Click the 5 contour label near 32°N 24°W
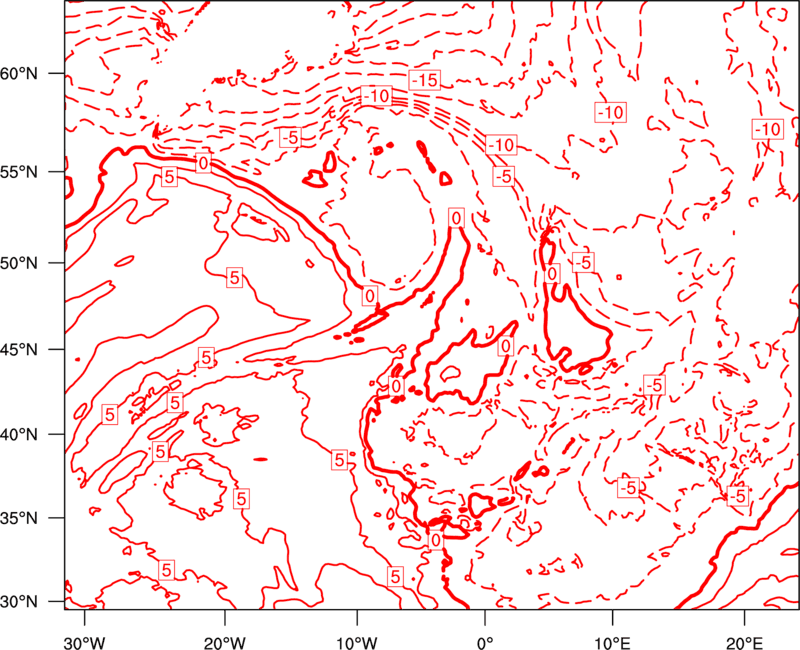 point(166,569)
